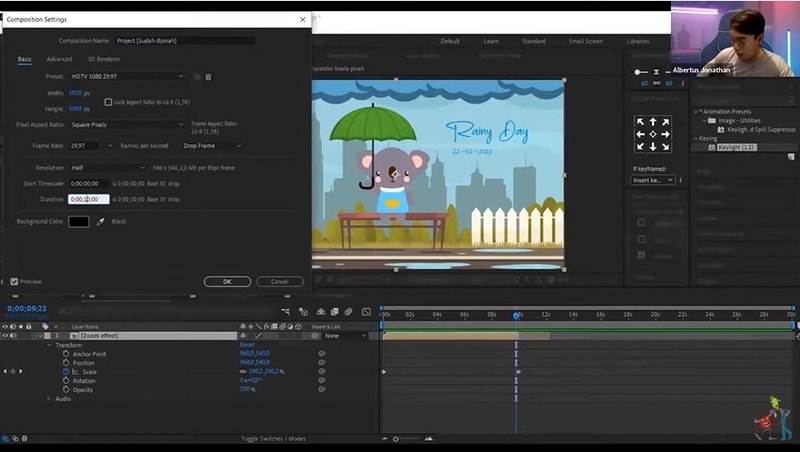Screen dimensions: 800x452
Task: Pick background color with the eyedropper
Action: click(x=100, y=221)
